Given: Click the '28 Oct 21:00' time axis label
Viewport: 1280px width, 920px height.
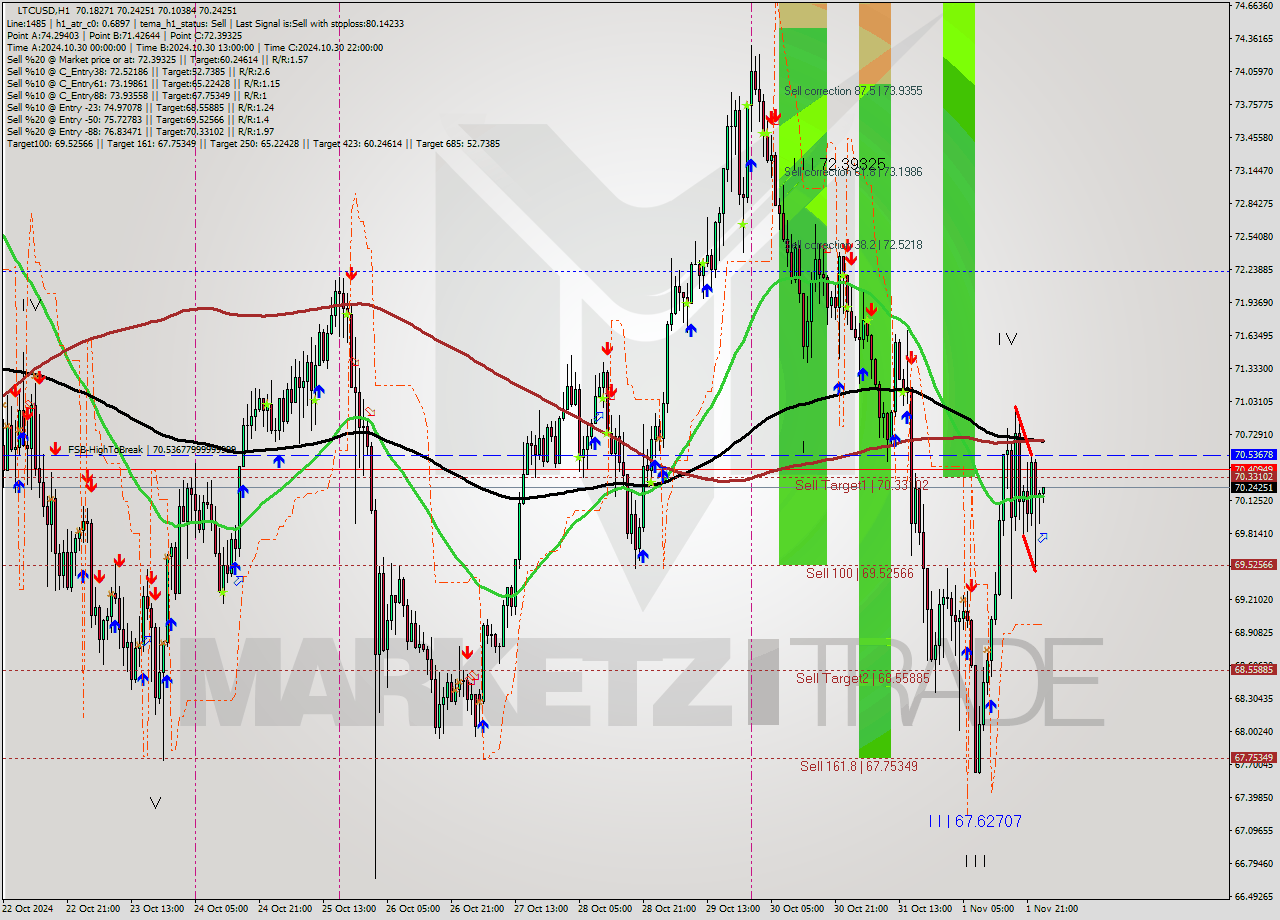Looking at the screenshot, I should [x=670, y=909].
